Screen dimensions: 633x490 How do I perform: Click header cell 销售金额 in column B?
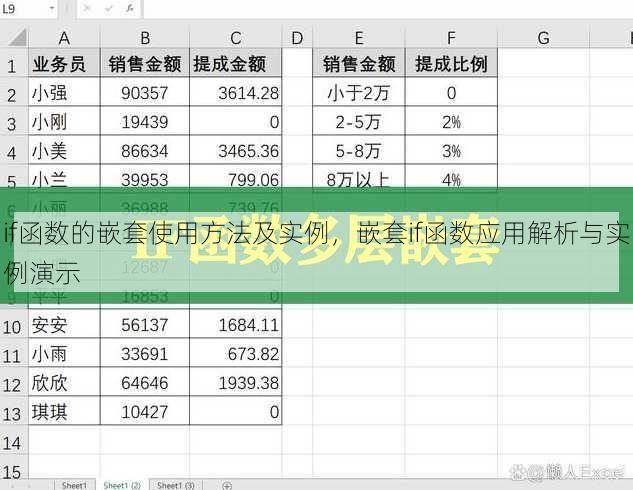pos(145,64)
